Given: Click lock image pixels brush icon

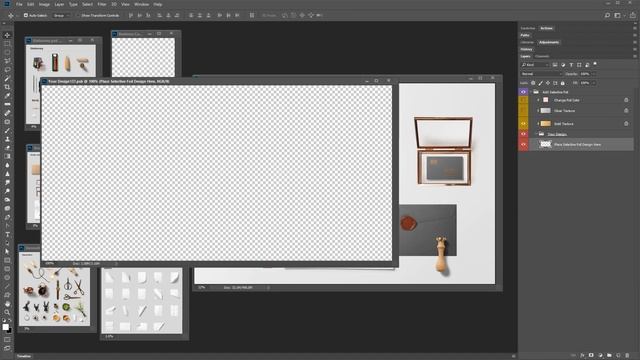Looking at the screenshot, I should (540, 83).
